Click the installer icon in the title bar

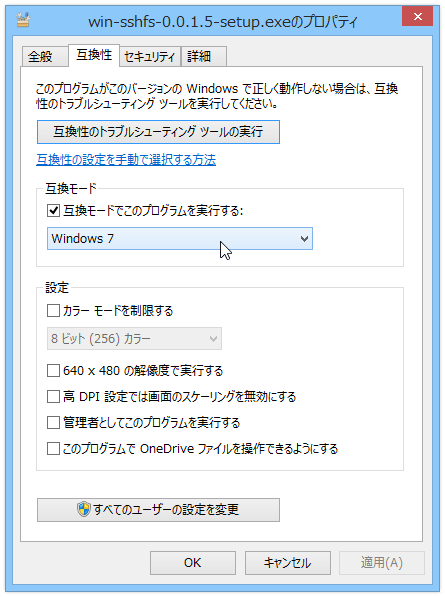23,20
